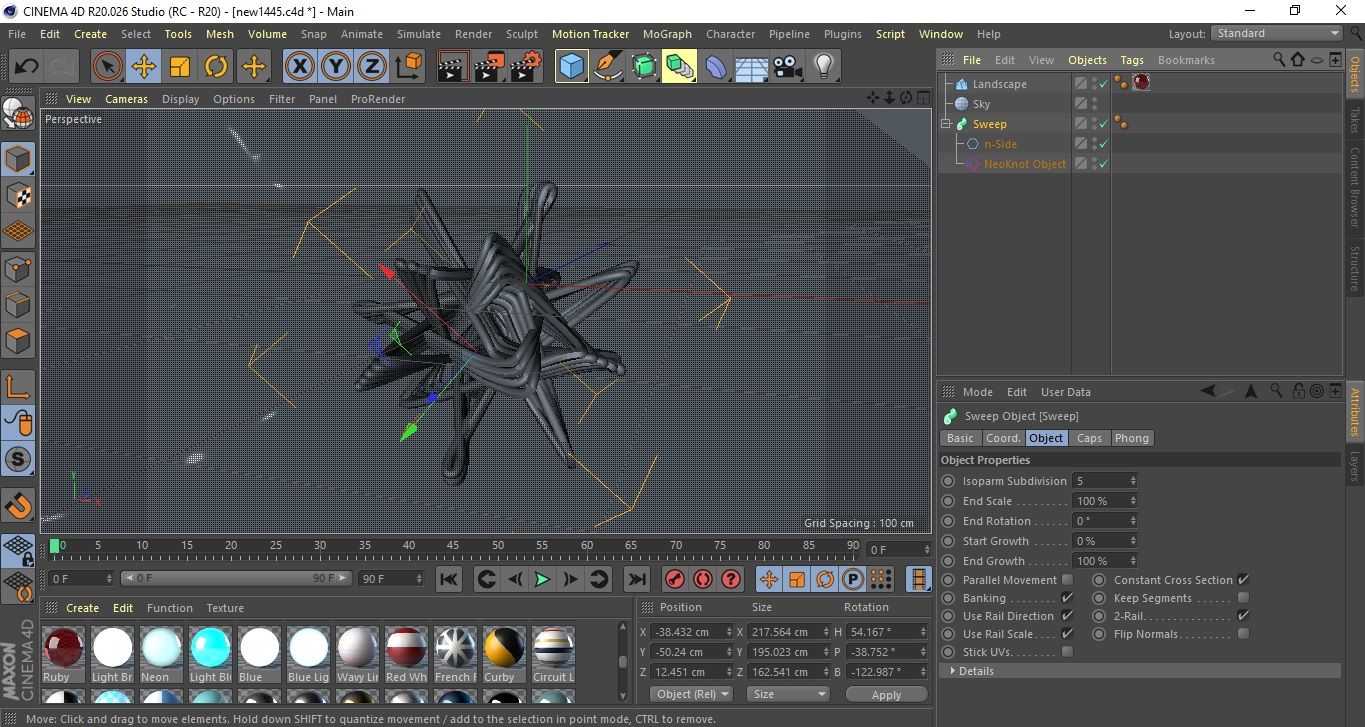Enable the Flip Normals checkbox

click(x=1243, y=634)
